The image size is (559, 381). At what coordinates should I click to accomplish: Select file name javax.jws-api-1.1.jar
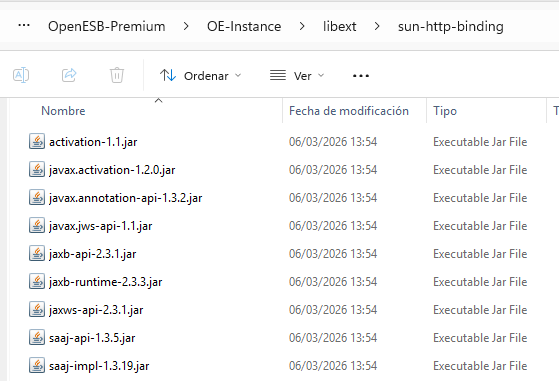point(101,226)
